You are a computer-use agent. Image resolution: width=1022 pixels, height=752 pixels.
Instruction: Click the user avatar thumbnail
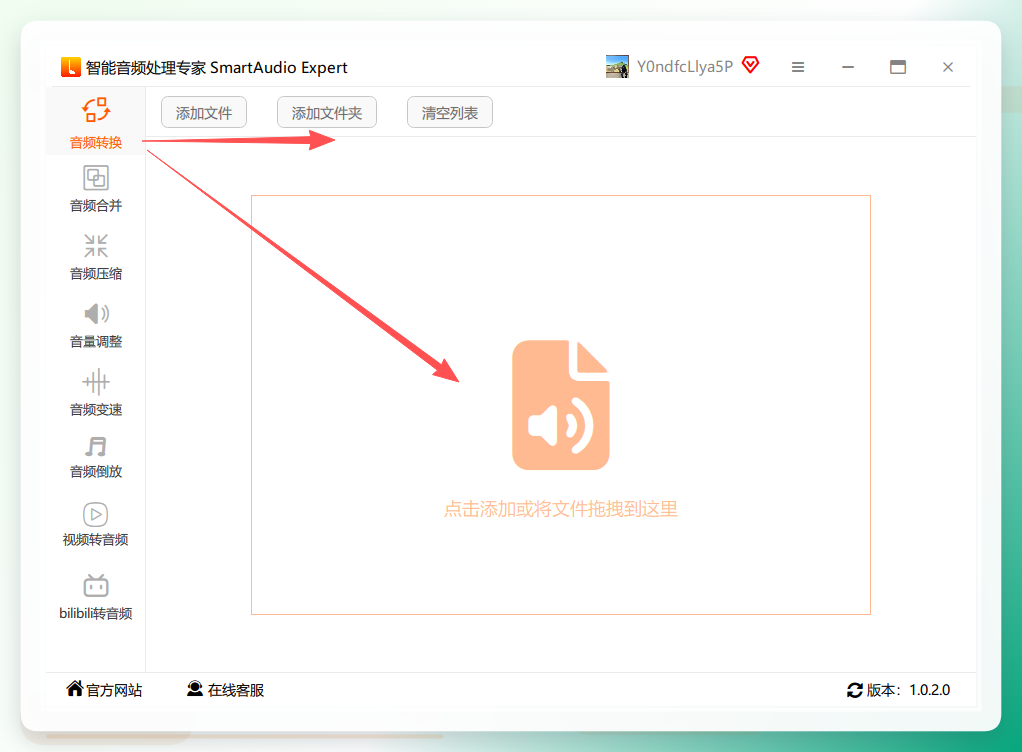tap(617, 66)
